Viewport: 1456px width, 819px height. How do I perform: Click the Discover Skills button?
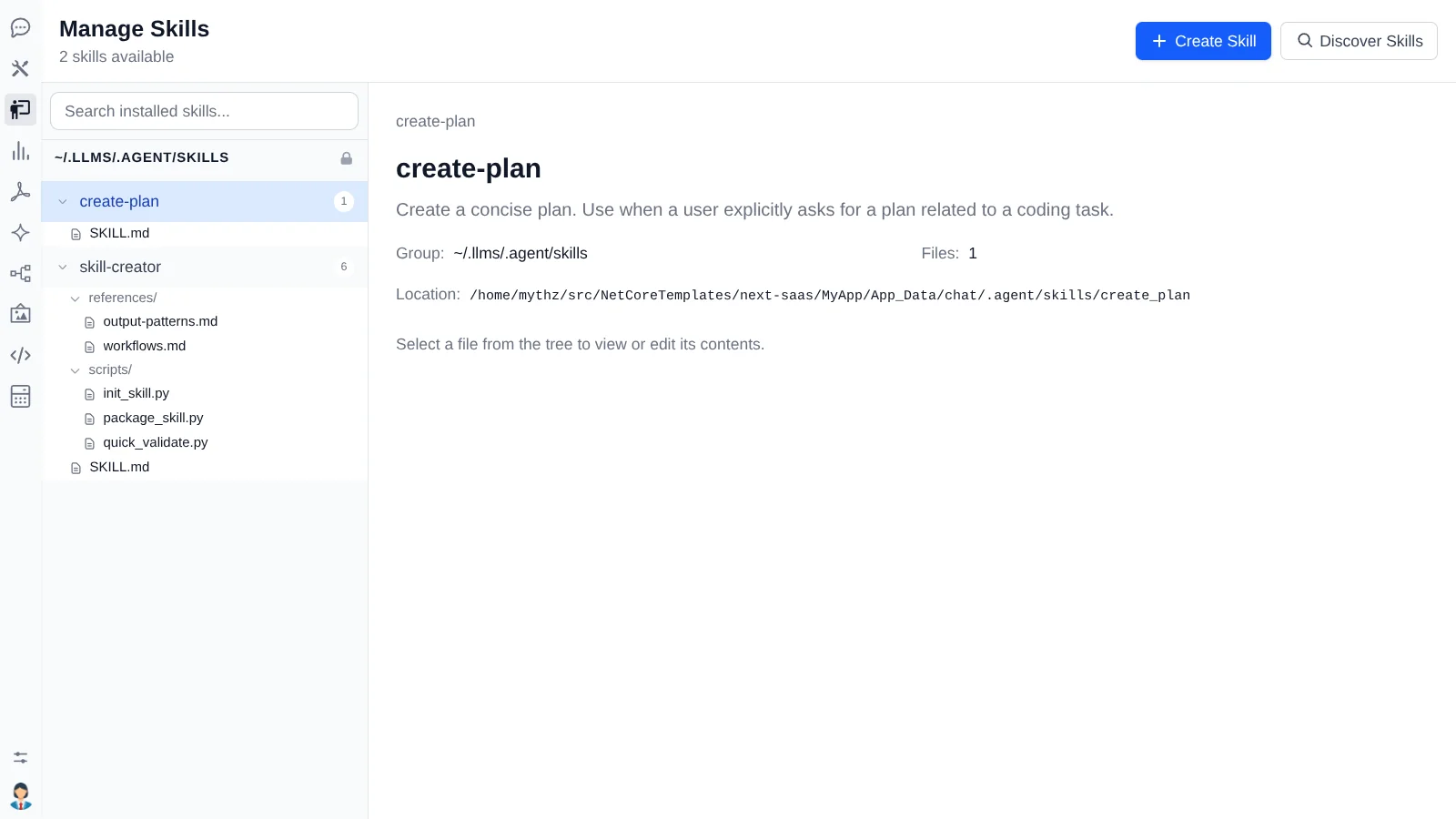[x=1359, y=41]
